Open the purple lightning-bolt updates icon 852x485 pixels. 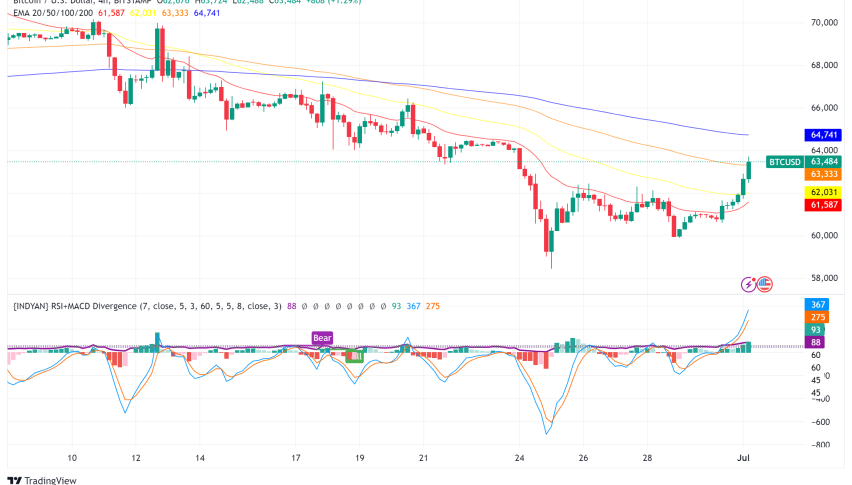(x=748, y=284)
